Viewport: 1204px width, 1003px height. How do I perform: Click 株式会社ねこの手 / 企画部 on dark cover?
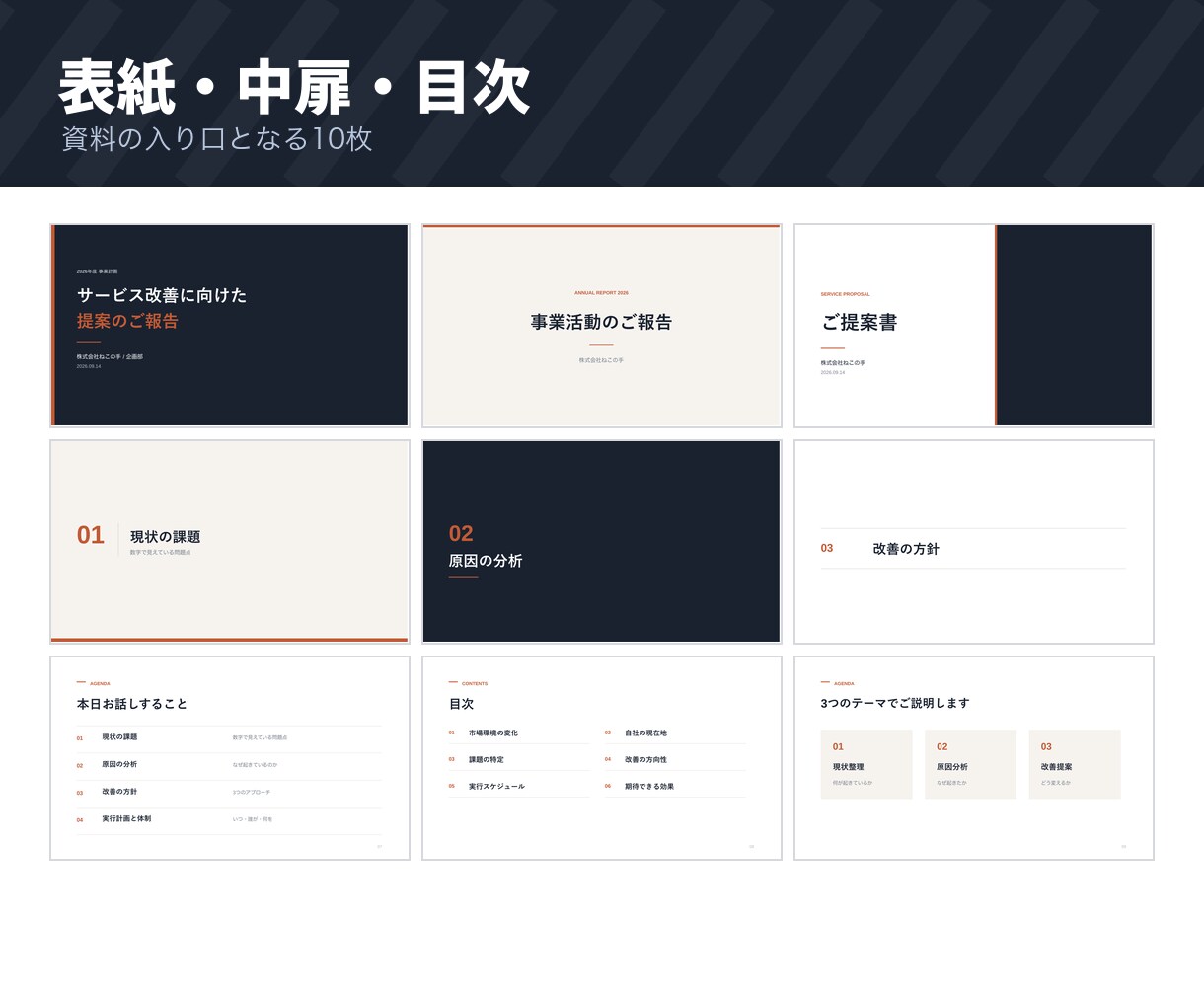click(x=110, y=357)
